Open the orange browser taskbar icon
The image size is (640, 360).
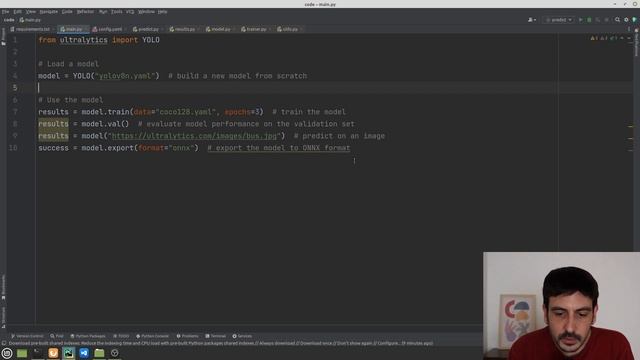[x=53, y=353]
